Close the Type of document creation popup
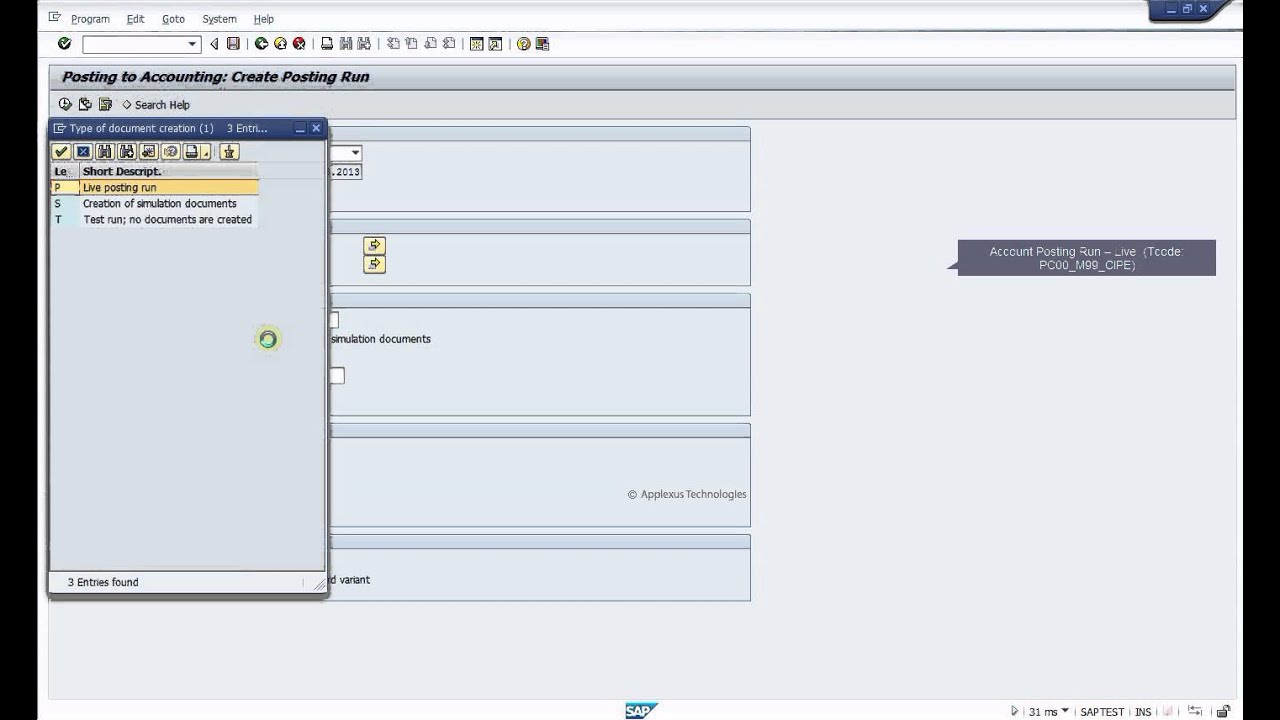The height and width of the screenshot is (720, 1280). (316, 128)
